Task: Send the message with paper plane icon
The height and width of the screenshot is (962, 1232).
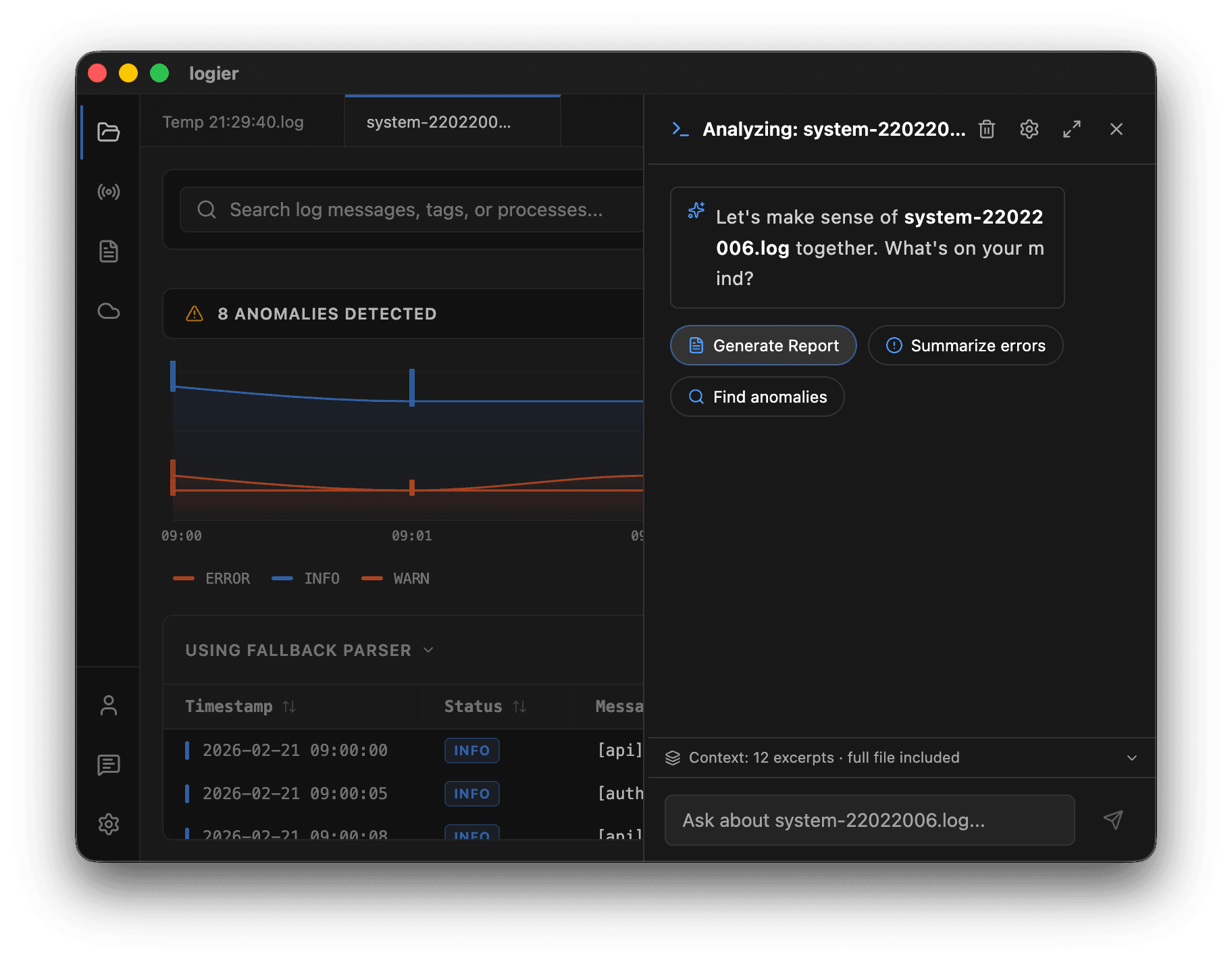Action: point(1113,820)
